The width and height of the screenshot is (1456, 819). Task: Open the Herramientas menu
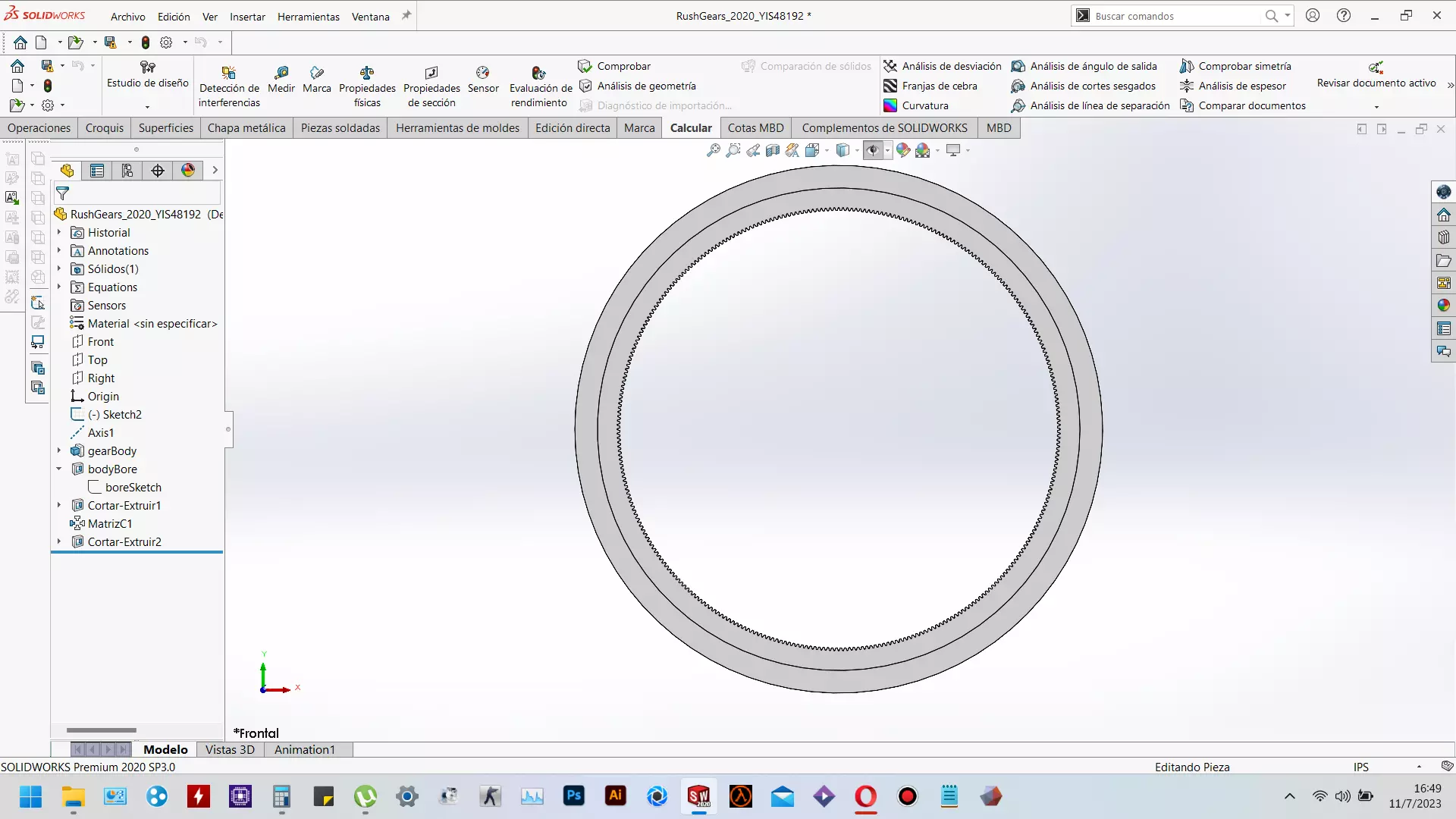coord(308,16)
